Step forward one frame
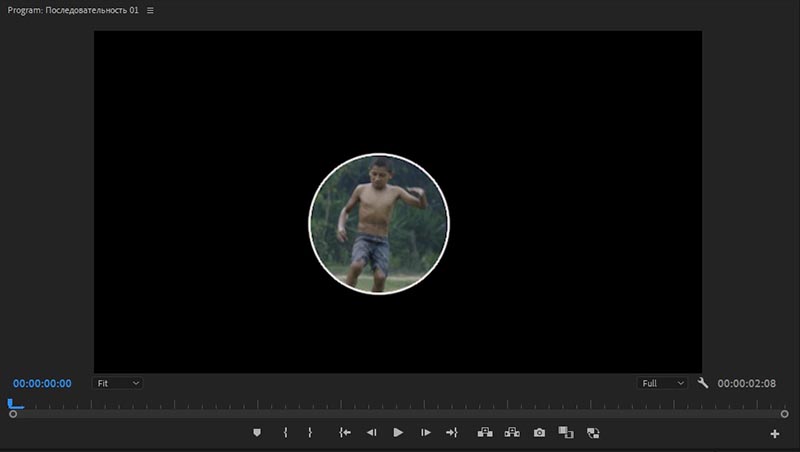 point(425,433)
